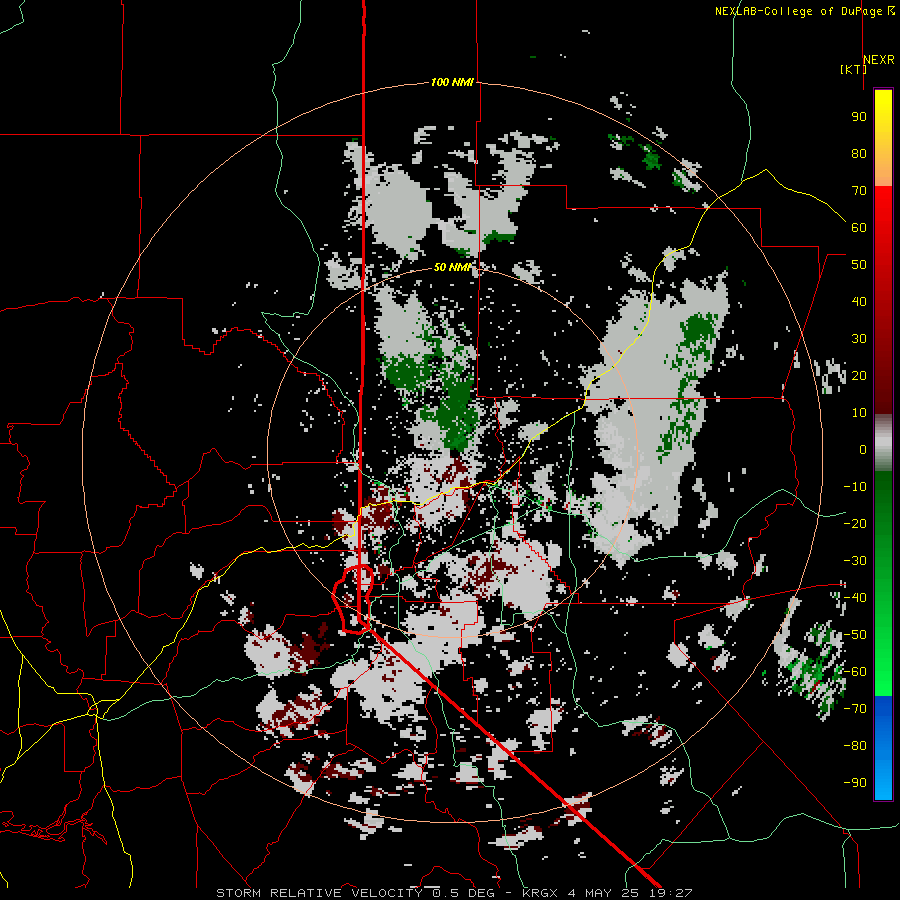Click the positive 10 scale value
The height and width of the screenshot is (900, 900).
(859, 413)
